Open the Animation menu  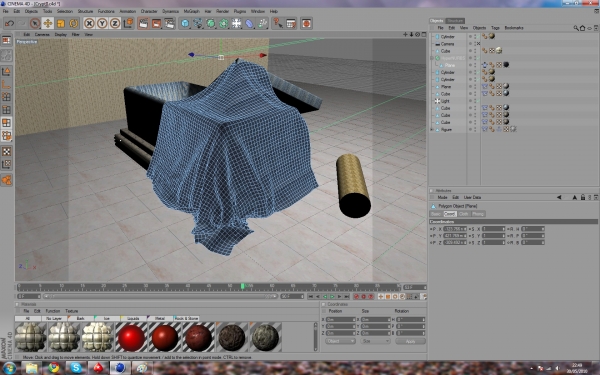[127, 11]
